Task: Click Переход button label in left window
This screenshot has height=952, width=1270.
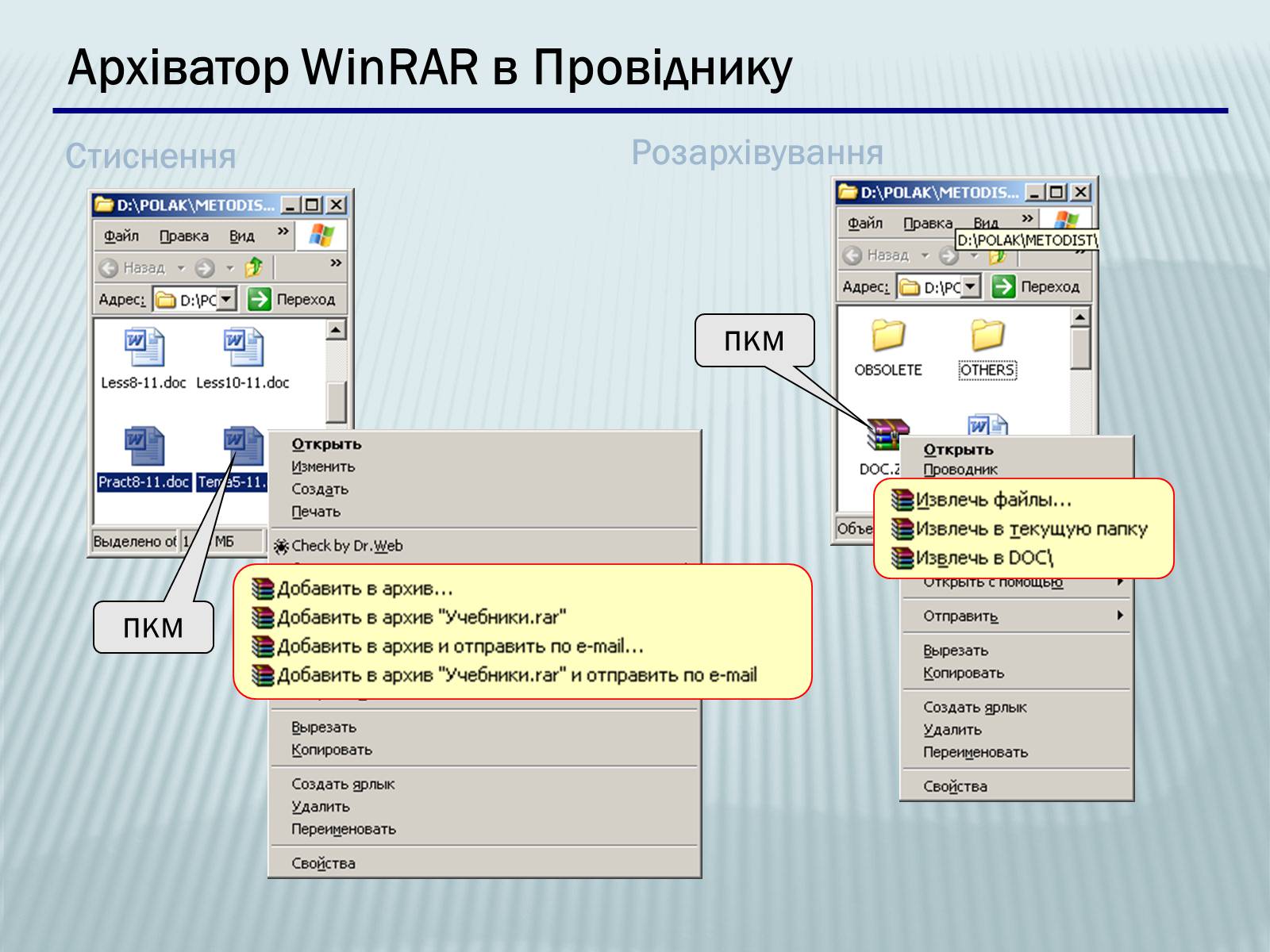Action: (306, 299)
